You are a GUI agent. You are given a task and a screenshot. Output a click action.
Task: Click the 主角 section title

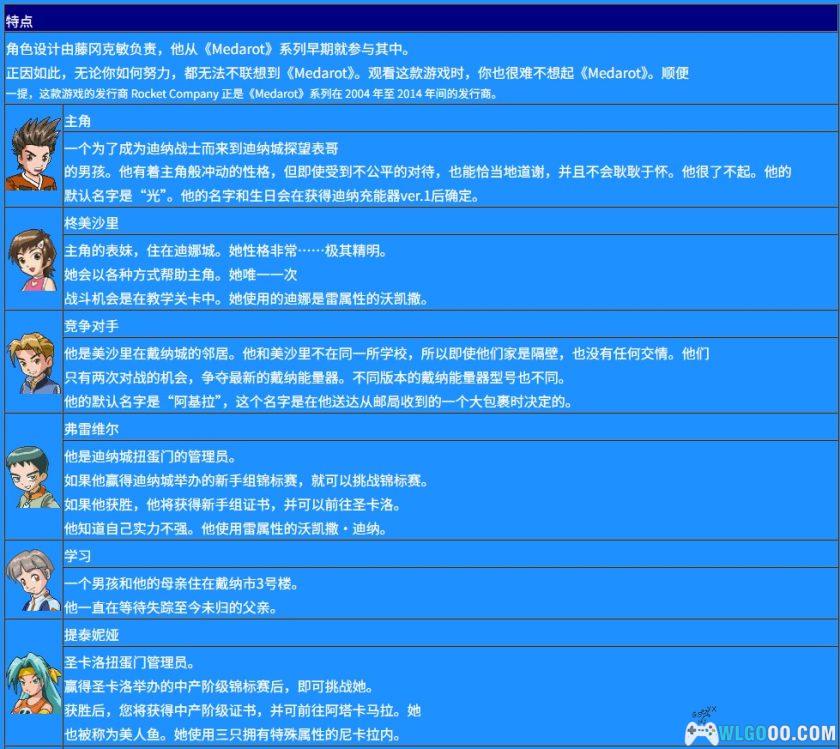tap(78, 119)
